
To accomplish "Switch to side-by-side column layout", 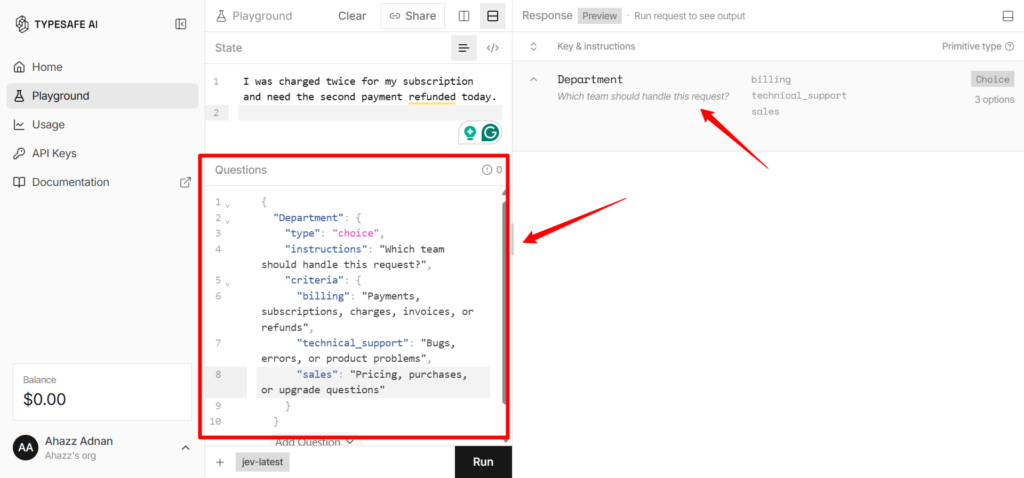I will coord(464,16).
